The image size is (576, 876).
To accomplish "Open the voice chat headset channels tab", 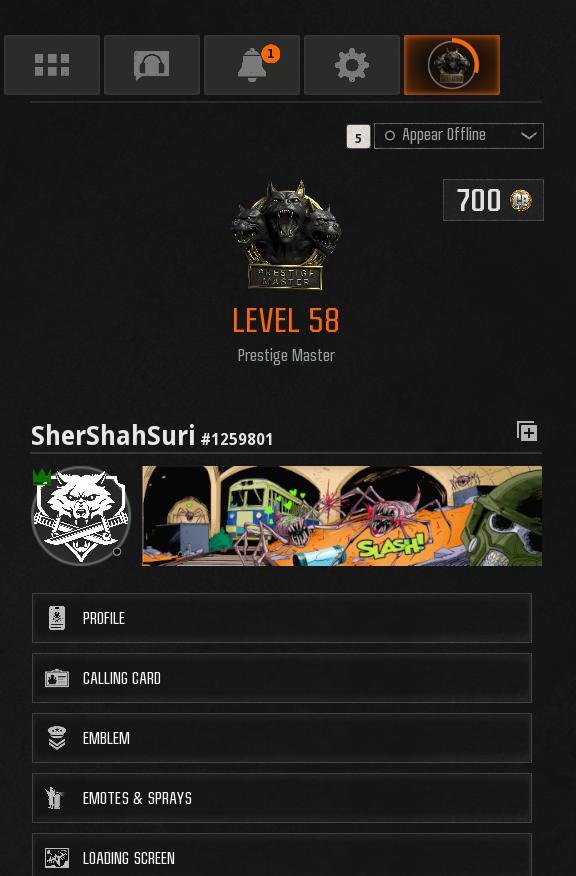I will point(152,65).
